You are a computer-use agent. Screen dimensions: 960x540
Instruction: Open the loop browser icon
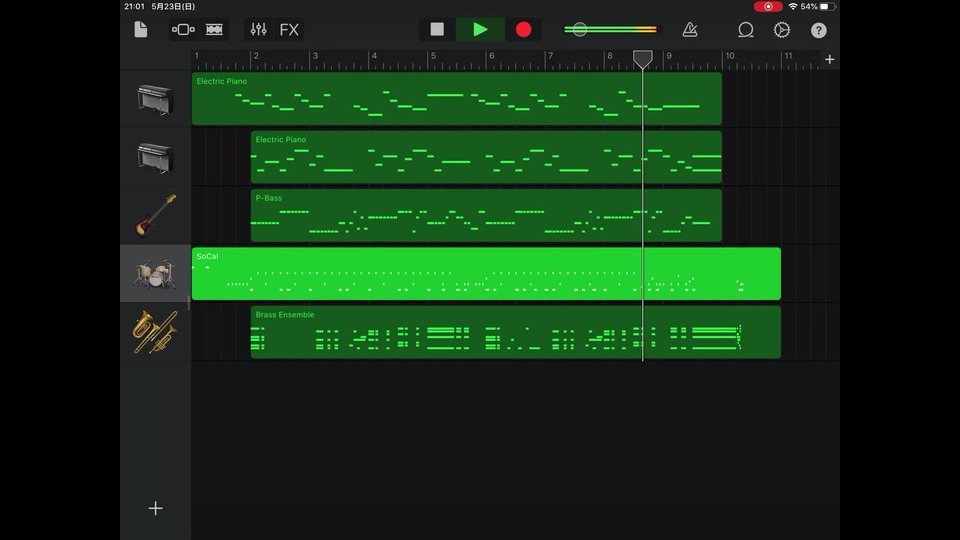click(x=745, y=29)
